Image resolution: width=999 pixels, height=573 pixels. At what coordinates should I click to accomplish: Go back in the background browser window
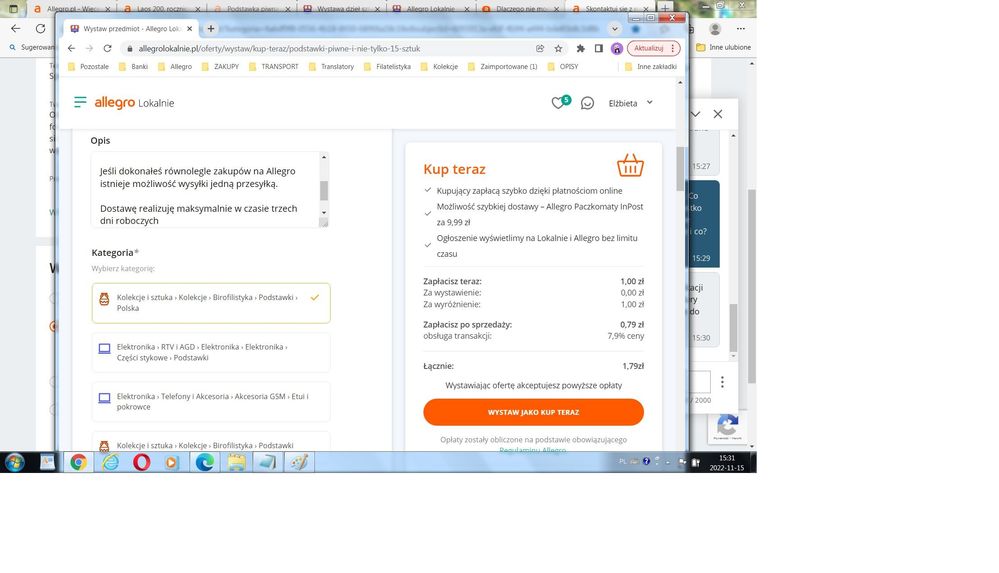coord(16,29)
